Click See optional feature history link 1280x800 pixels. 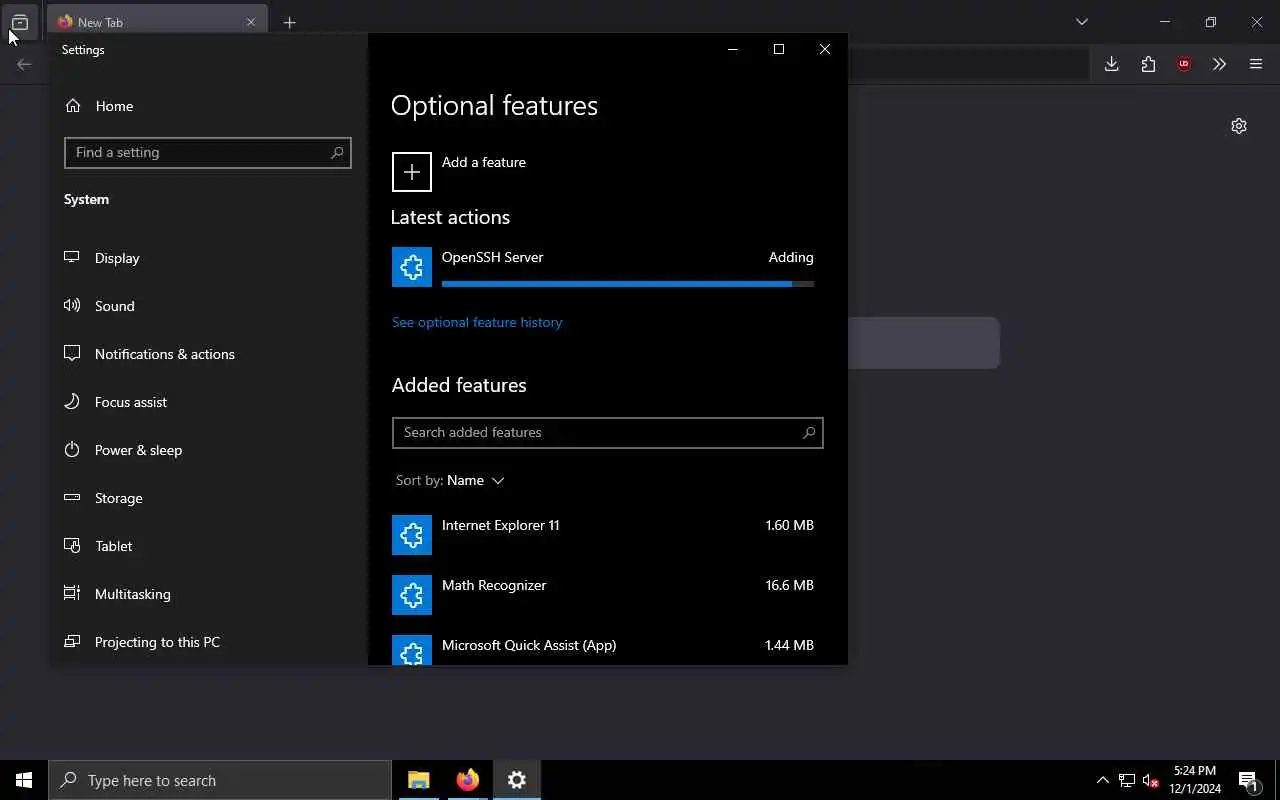click(x=477, y=322)
